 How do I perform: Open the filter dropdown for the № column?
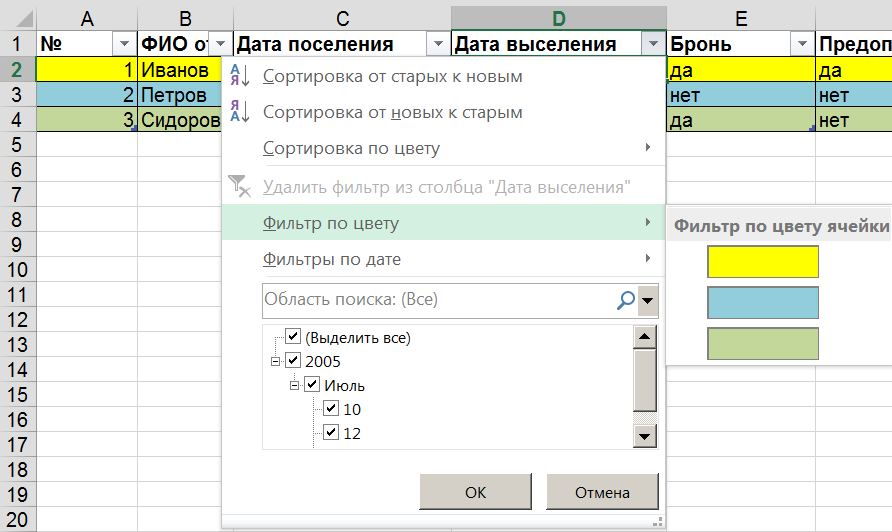124,44
